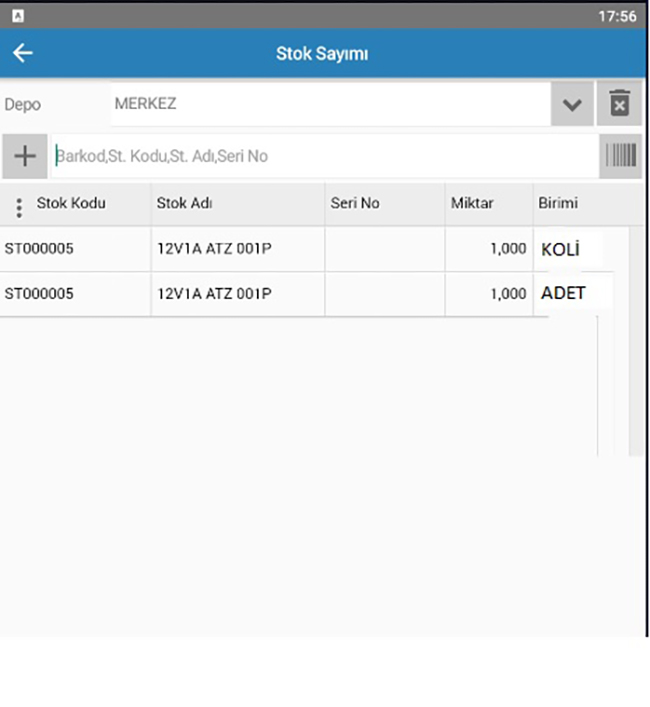Click the trash delete icon

[619, 103]
